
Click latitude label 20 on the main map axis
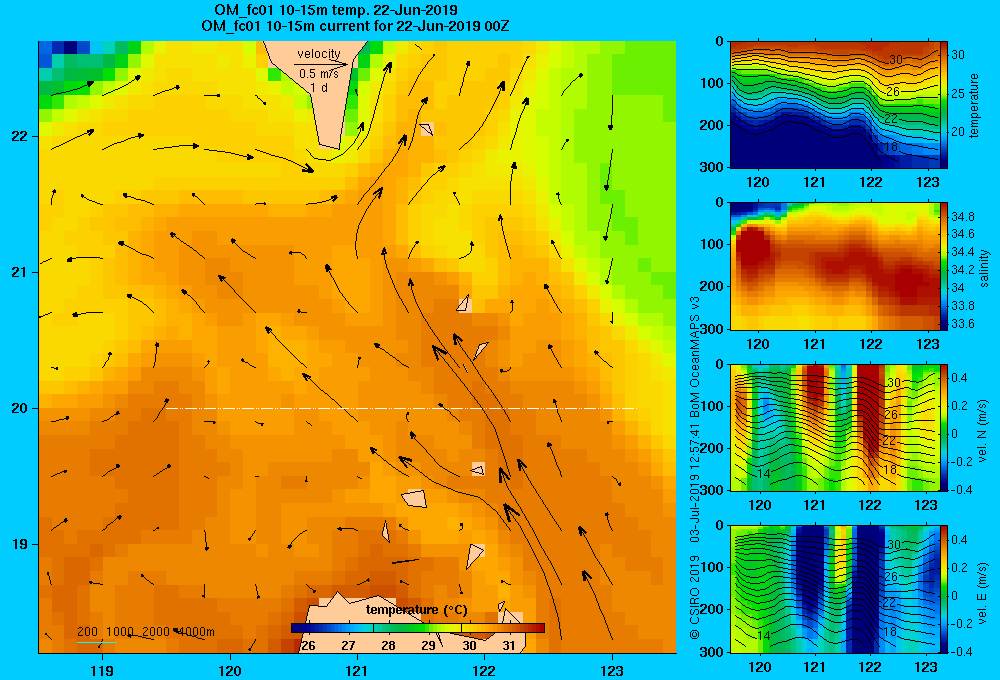[20, 408]
